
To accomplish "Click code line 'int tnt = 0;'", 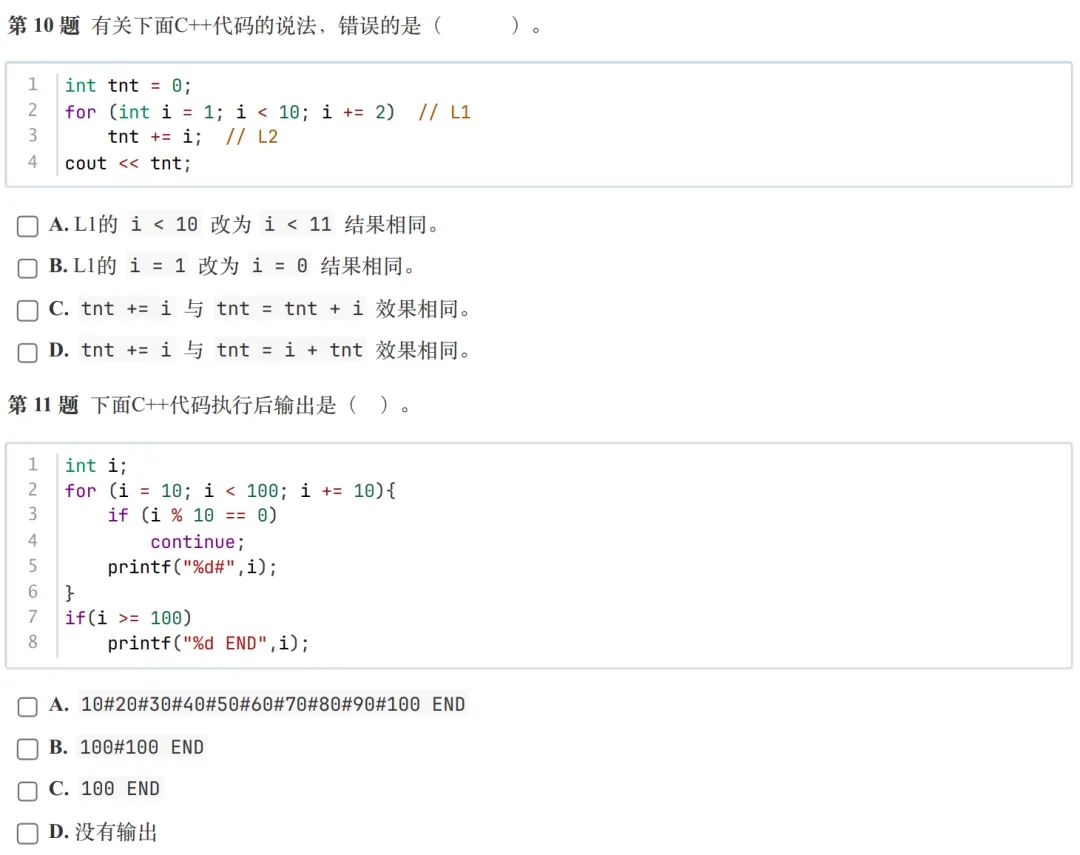I will pyautogui.click(x=128, y=85).
